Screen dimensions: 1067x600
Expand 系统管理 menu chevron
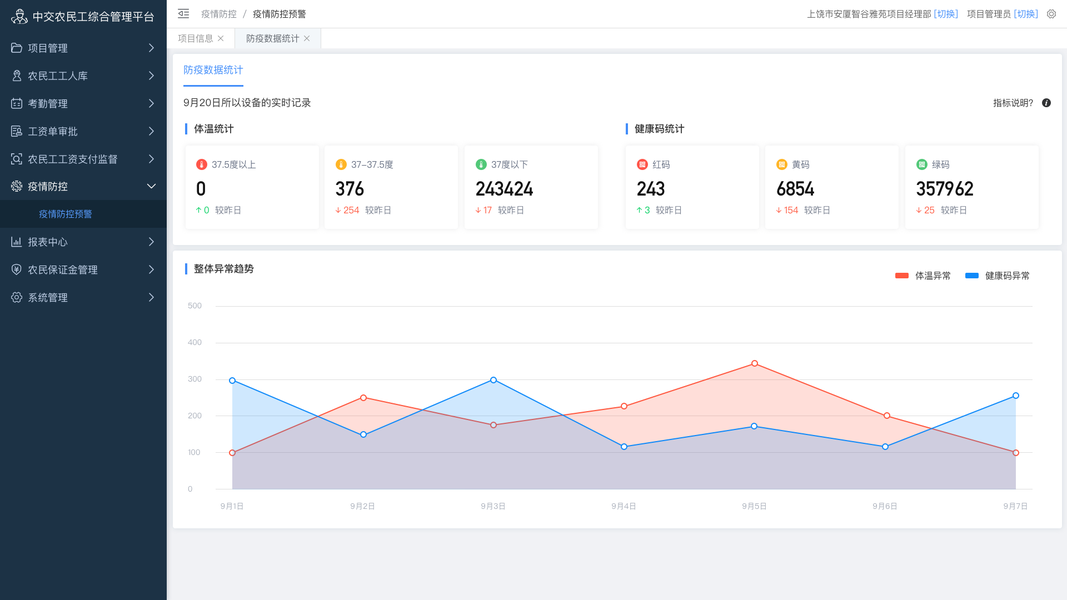tap(151, 297)
